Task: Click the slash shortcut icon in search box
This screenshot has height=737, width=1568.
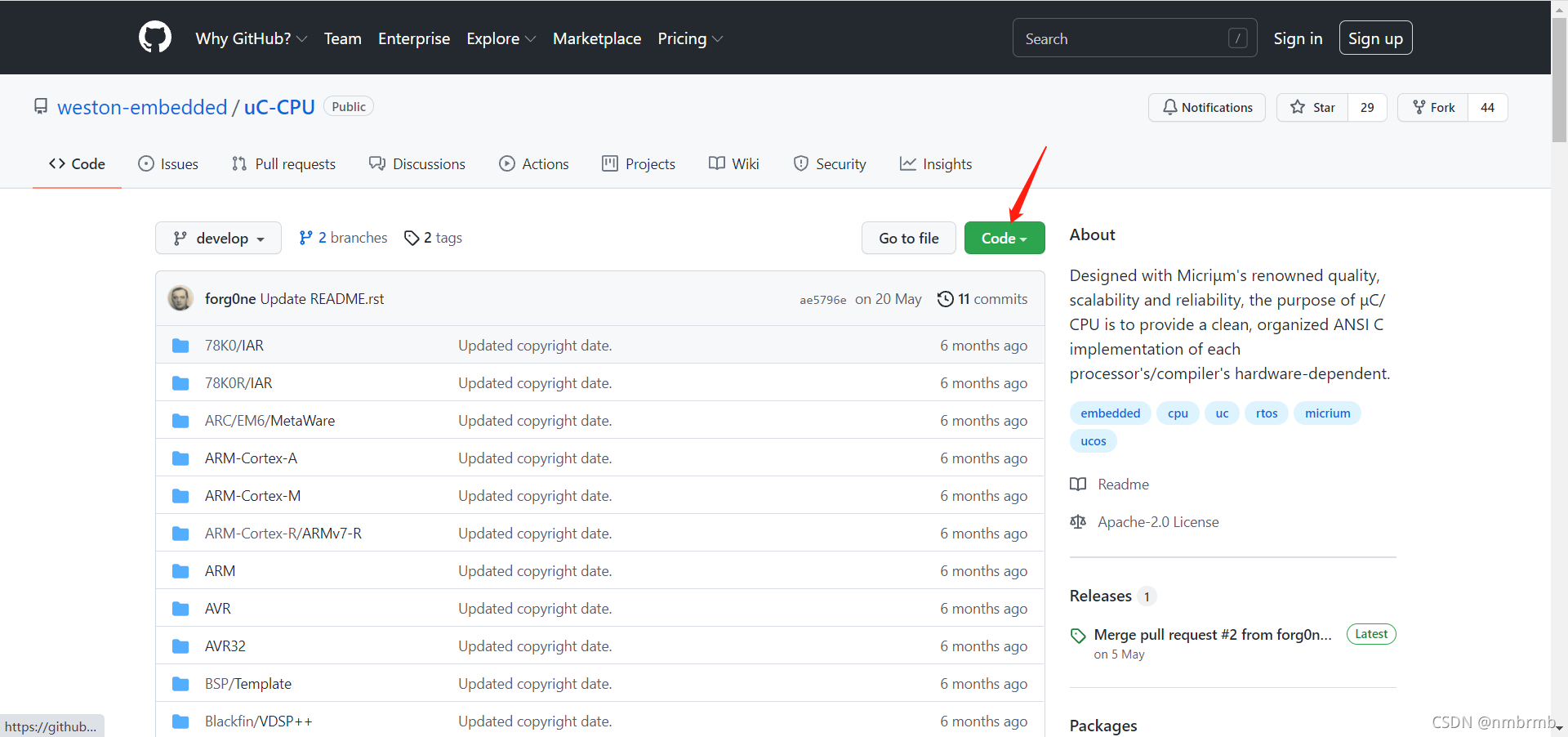Action: (x=1238, y=38)
